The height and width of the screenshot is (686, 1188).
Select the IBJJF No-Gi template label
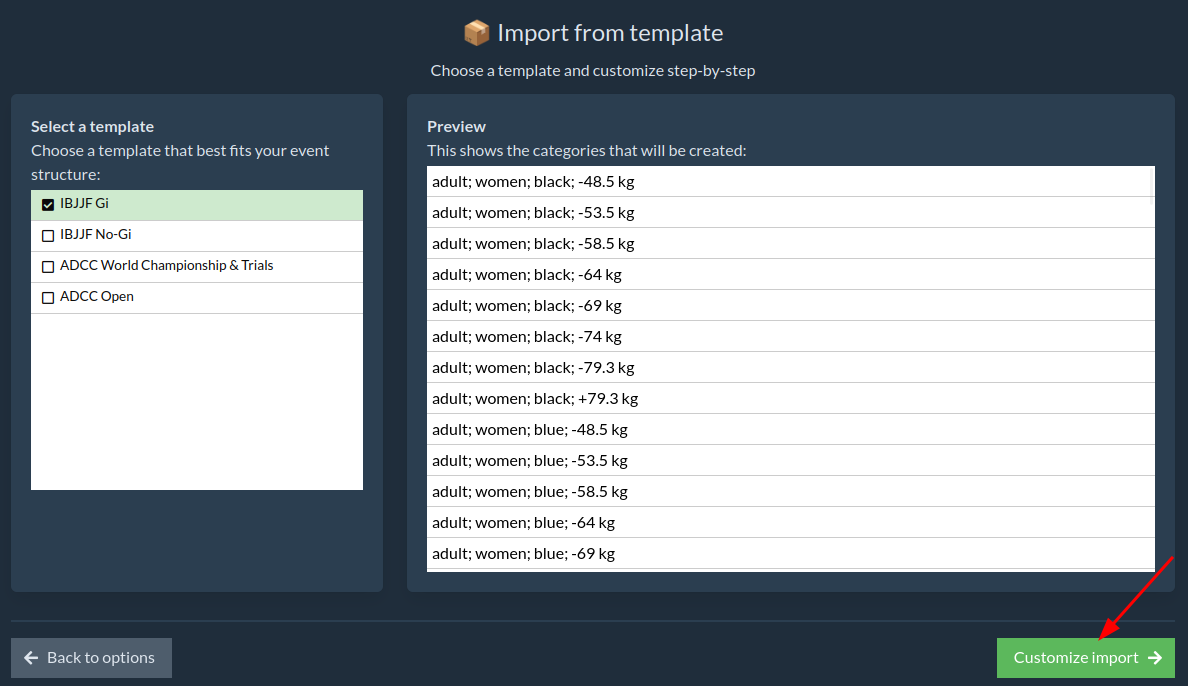tap(96, 235)
